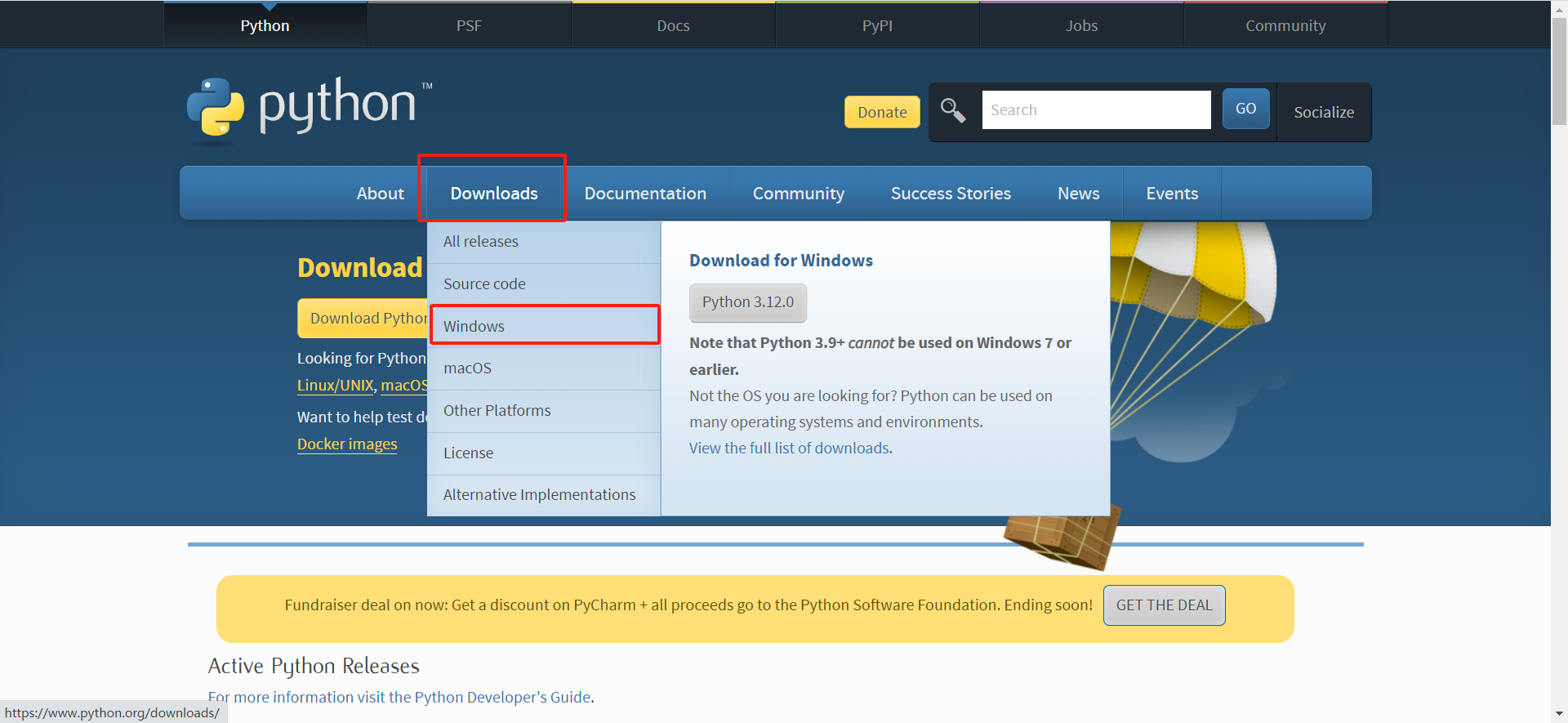1568x723 pixels.
Task: Open the Community tab in top bar
Action: point(1286,25)
